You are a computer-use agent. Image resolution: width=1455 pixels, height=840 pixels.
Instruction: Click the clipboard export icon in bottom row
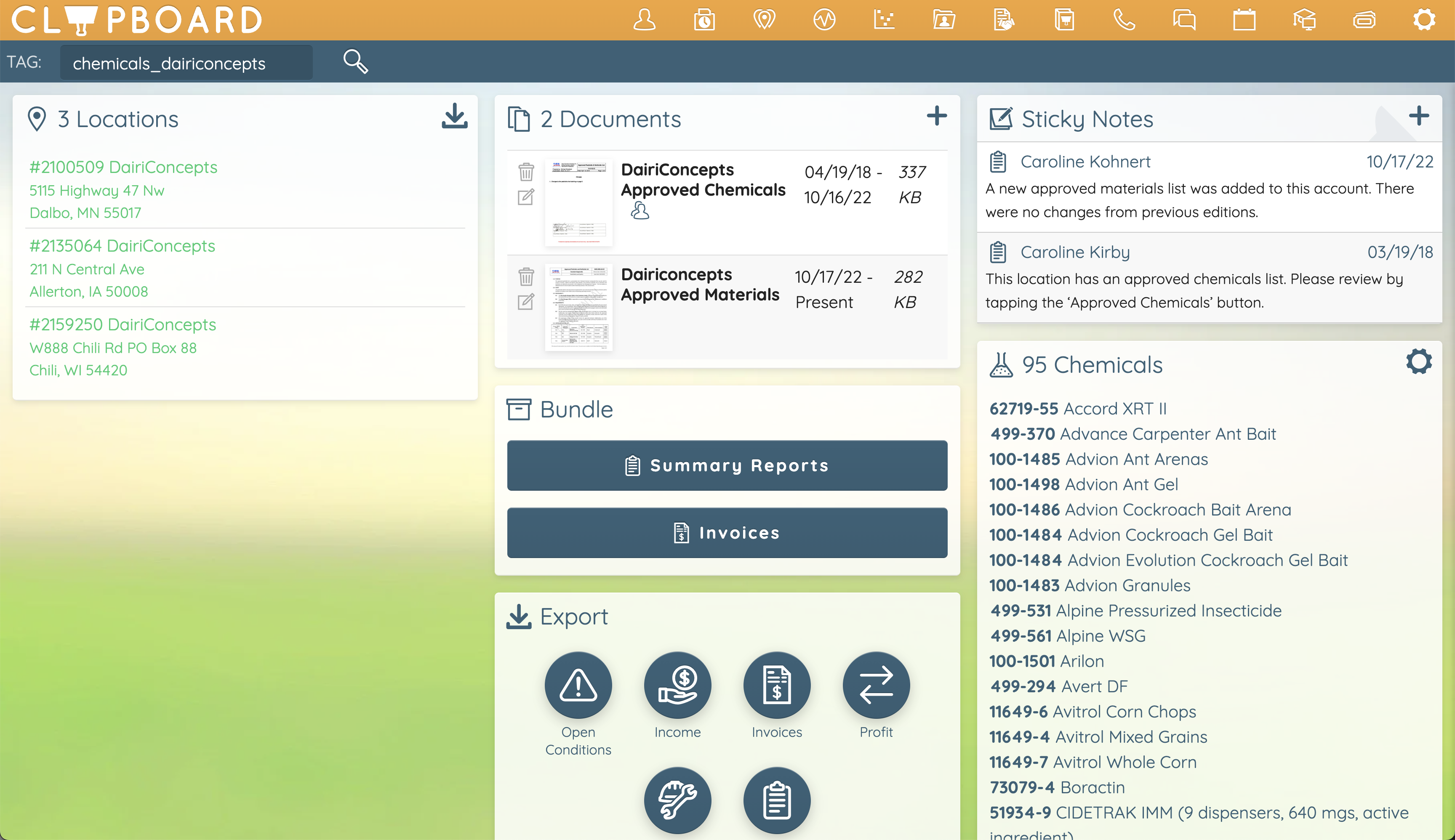pyautogui.click(x=777, y=800)
